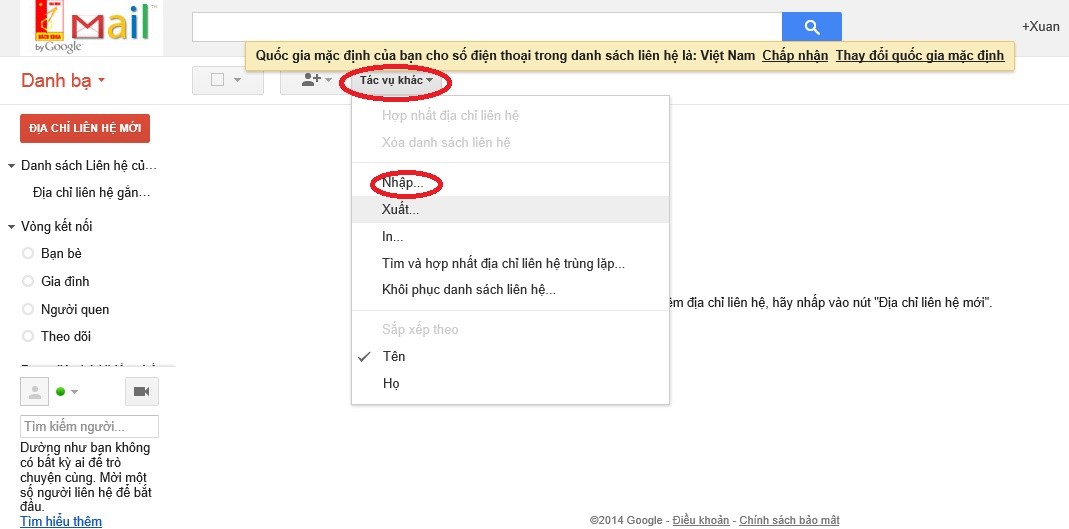The width and height of the screenshot is (1069, 529).
Task: Select Khôi phục danh sách liên hệ...
Action: tap(468, 290)
